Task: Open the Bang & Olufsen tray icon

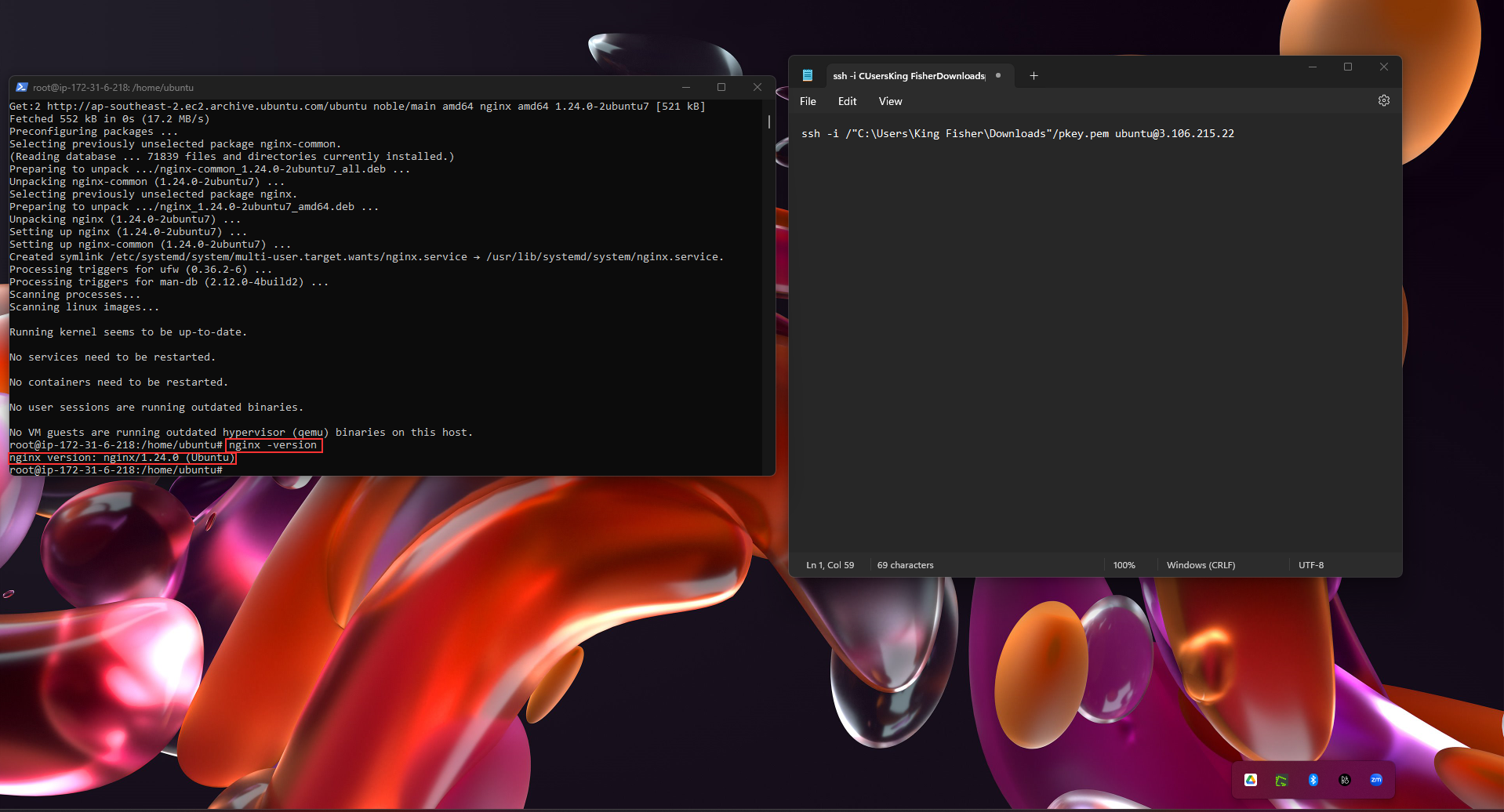Action: point(1344,779)
